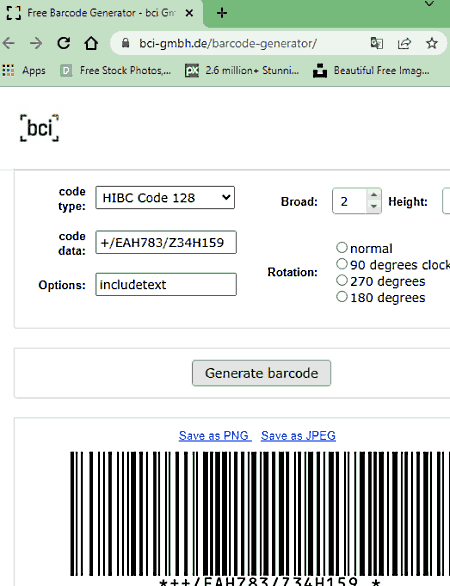The height and width of the screenshot is (586, 450).
Task: Decrease Broad value with down arrow
Action: [373, 207]
